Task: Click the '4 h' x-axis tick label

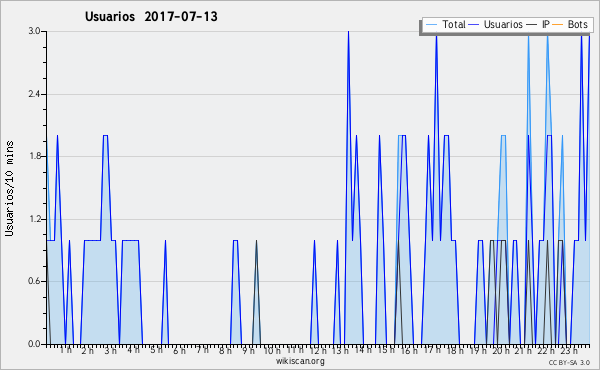Action: coord(133,350)
